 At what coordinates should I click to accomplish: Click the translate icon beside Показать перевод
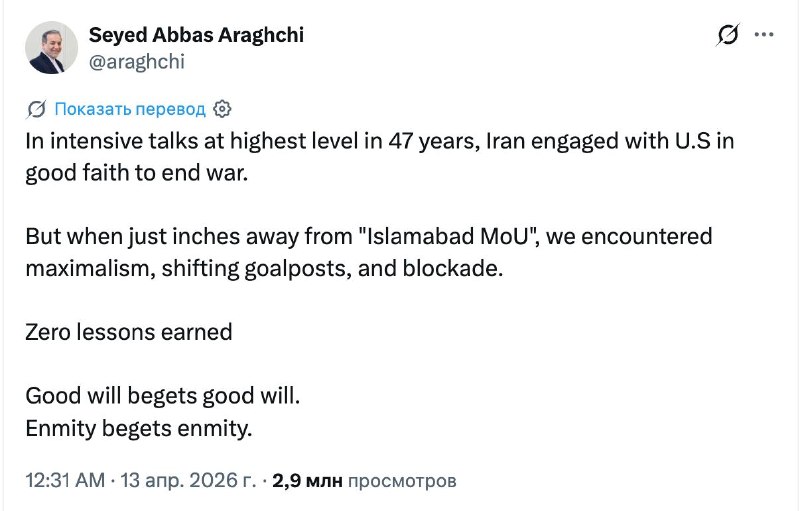pyautogui.click(x=37, y=108)
